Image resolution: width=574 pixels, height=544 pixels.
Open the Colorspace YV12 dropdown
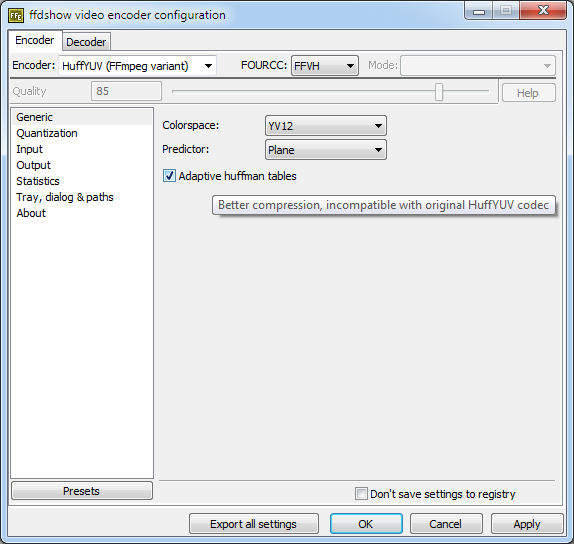tap(325, 126)
